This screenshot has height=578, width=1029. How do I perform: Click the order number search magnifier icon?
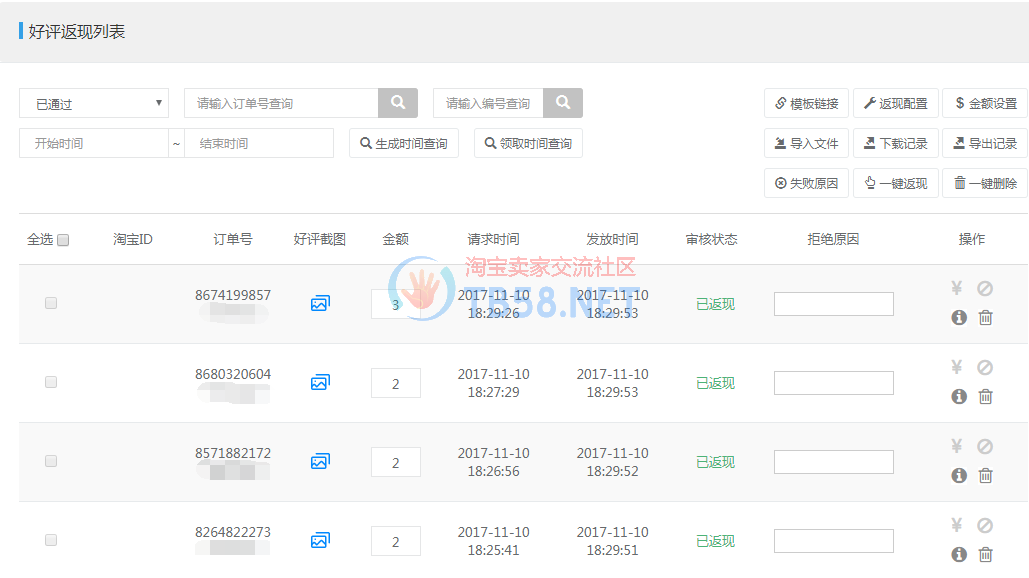pos(397,103)
